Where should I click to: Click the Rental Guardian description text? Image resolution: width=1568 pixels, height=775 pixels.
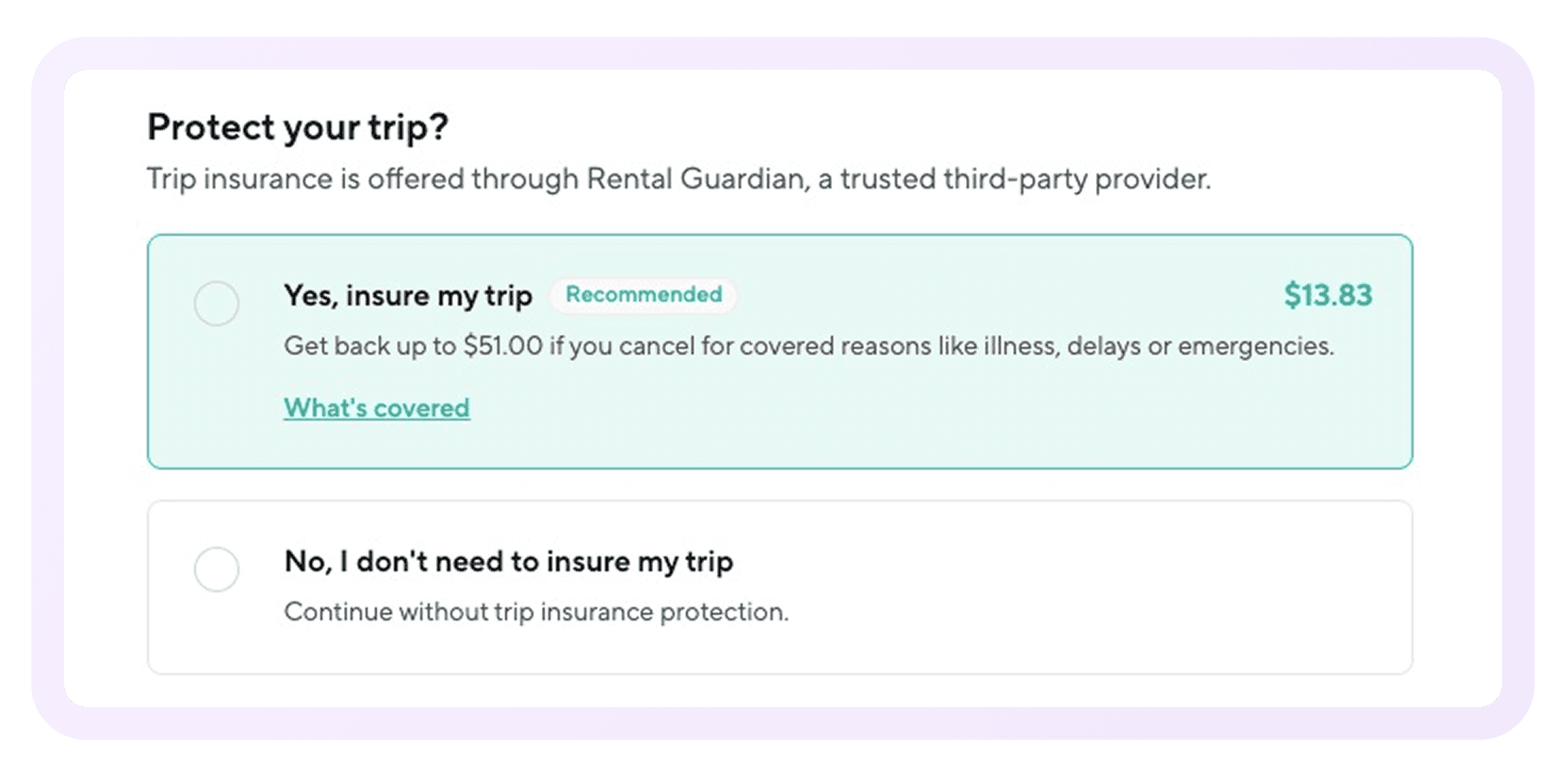tap(678, 179)
